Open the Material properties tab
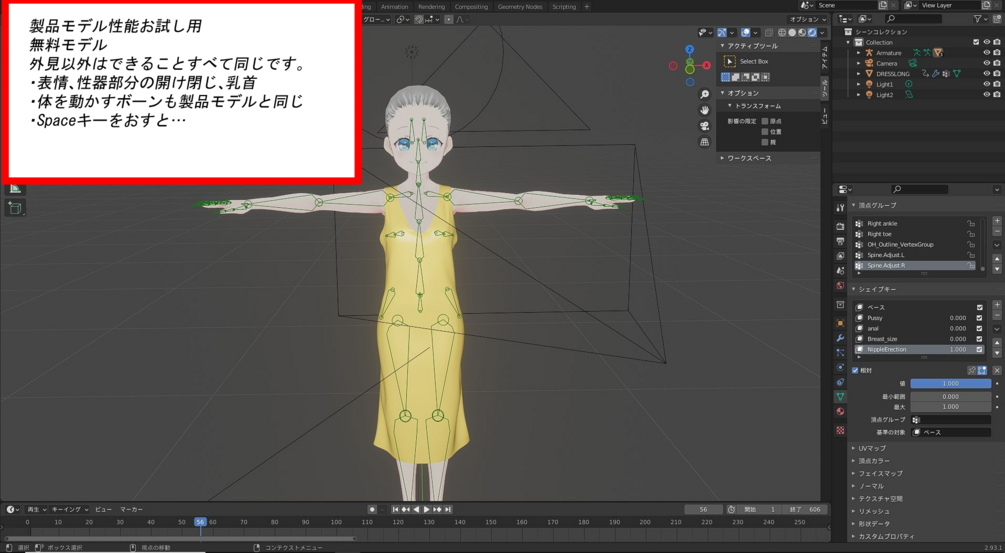 point(840,411)
